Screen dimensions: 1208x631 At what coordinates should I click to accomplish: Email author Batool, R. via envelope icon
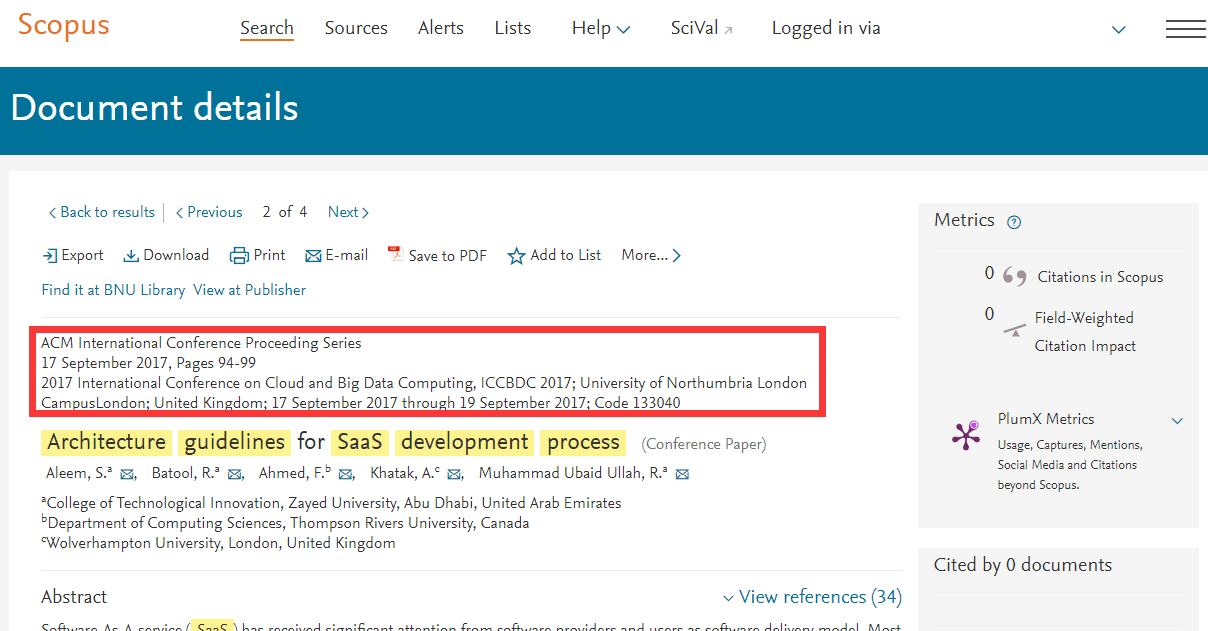[x=235, y=474]
